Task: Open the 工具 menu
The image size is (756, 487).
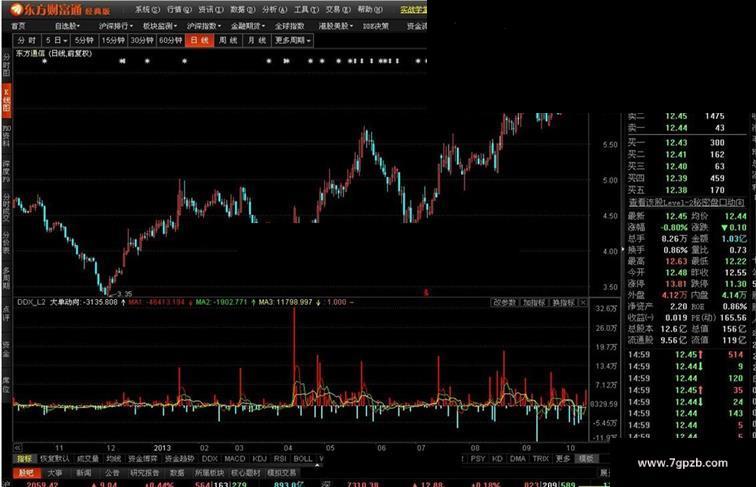Action: [306, 9]
